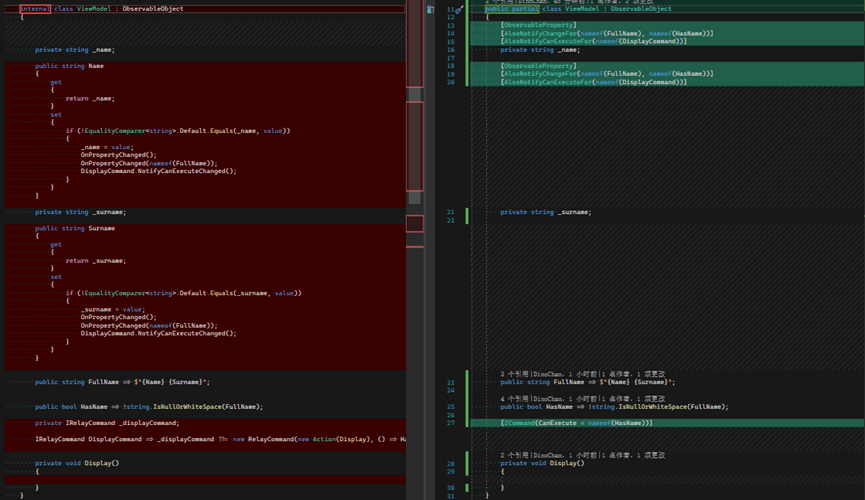
Task: Click the highlighted 'public partial' text on line 11
Action: pyautogui.click(x=511, y=9)
